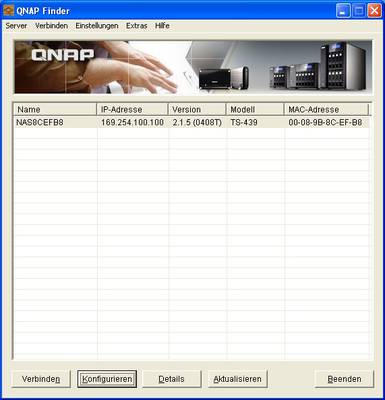Close the QNAP Finder window
Screen dimensions: 385x400
[x=374, y=11]
